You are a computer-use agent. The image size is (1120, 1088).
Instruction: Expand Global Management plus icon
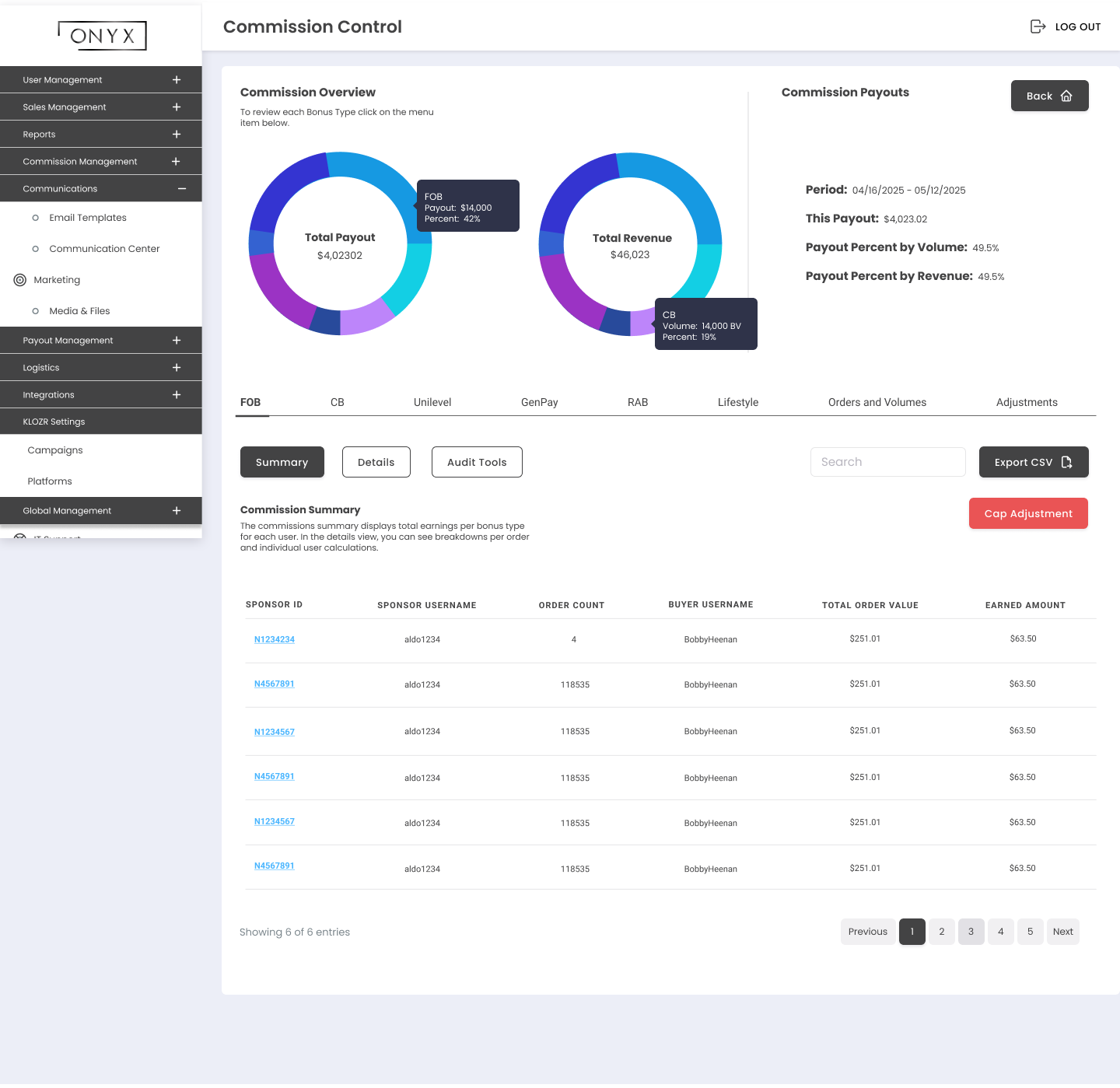pyautogui.click(x=177, y=511)
